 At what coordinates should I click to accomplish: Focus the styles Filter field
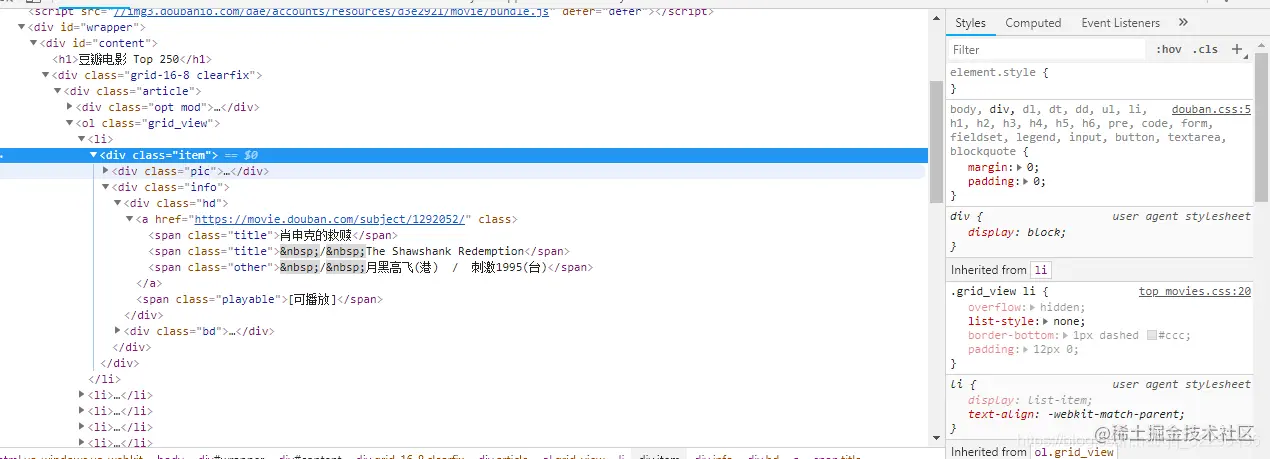1047,49
